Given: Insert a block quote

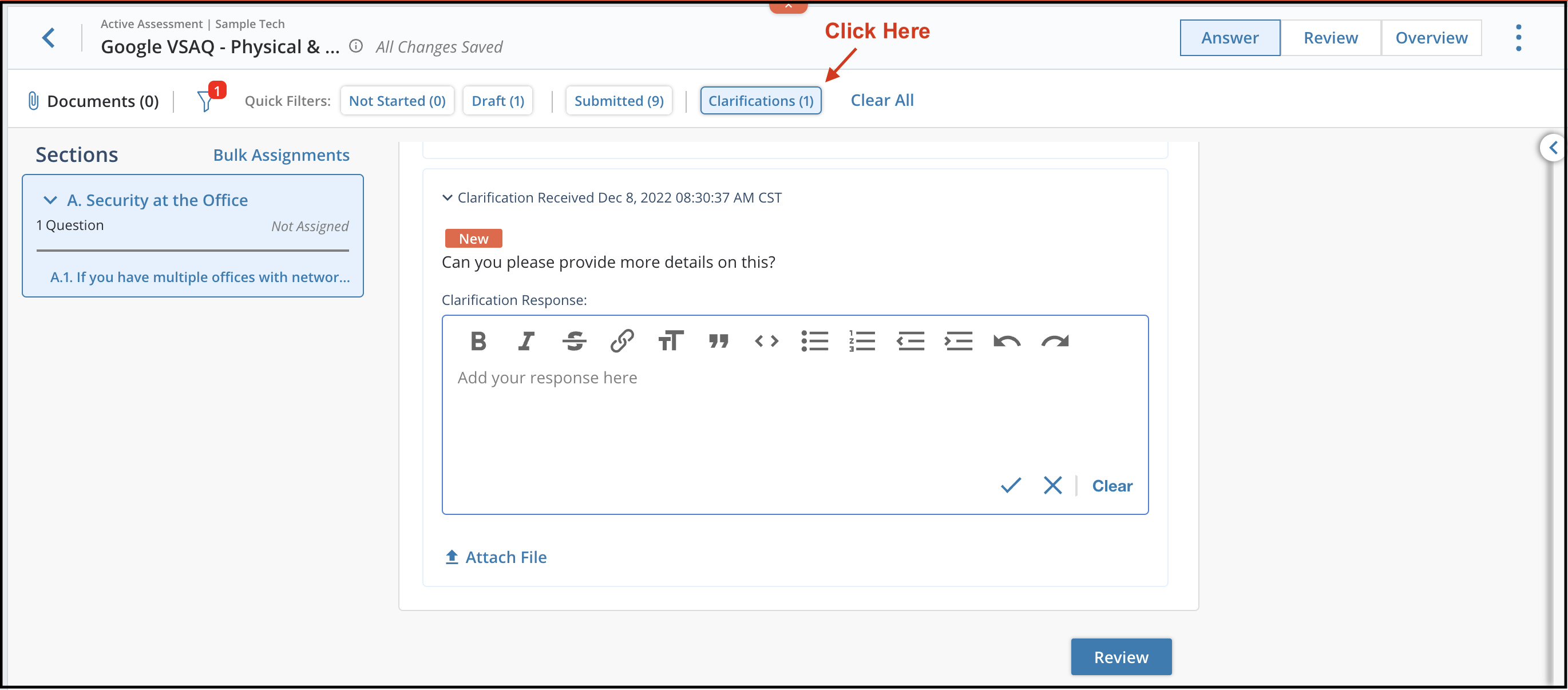Looking at the screenshot, I should pyautogui.click(x=718, y=342).
